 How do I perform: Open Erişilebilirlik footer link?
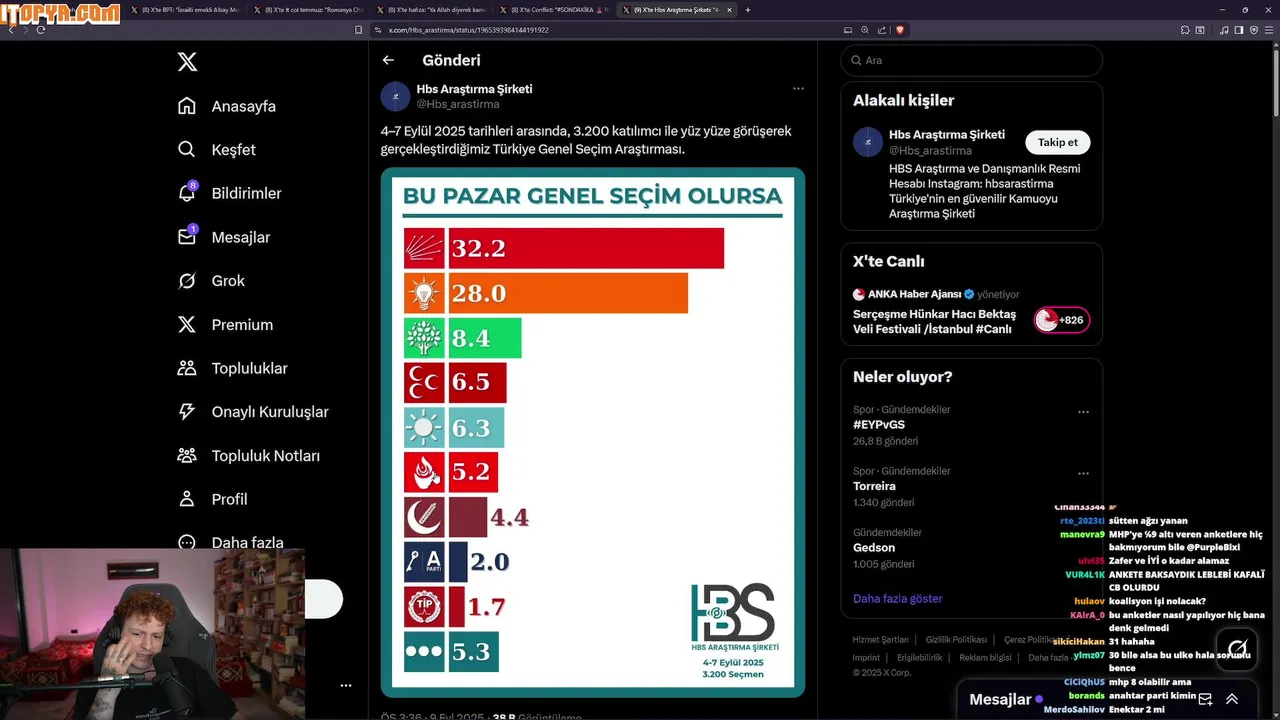pos(920,658)
